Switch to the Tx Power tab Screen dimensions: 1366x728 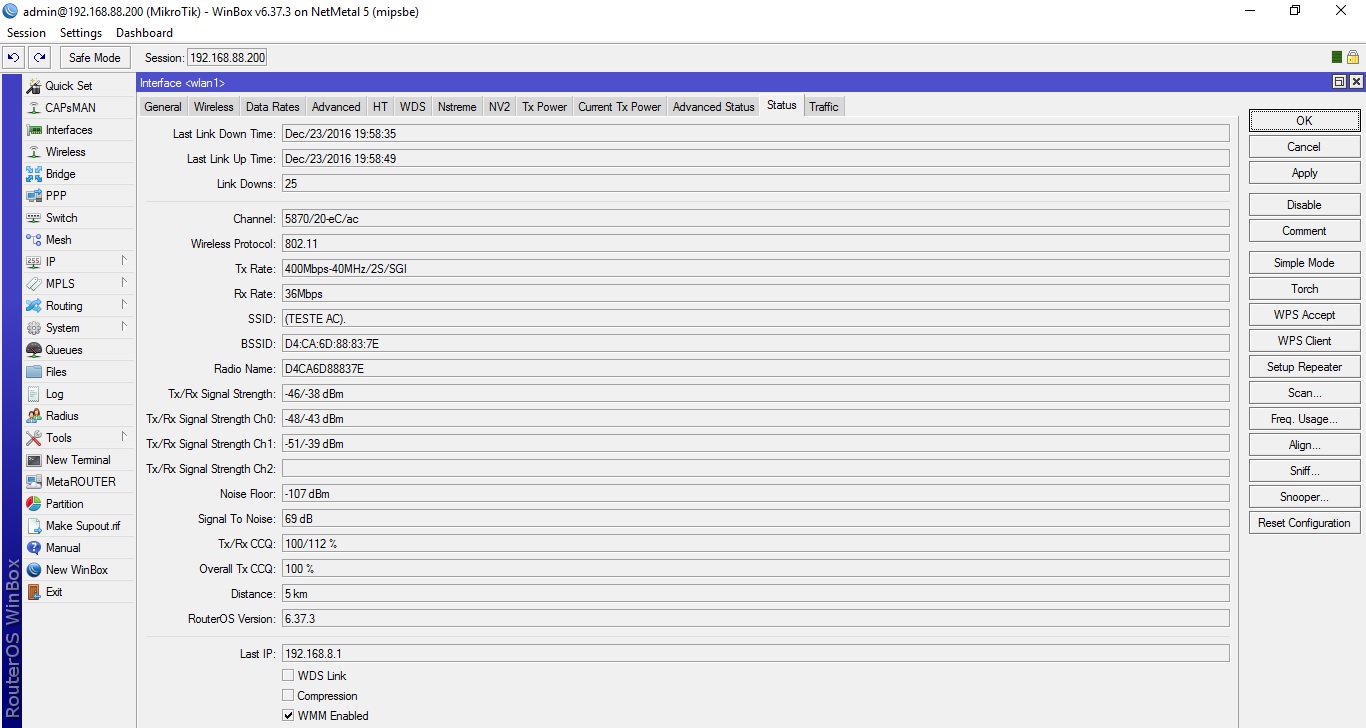[x=544, y=107]
